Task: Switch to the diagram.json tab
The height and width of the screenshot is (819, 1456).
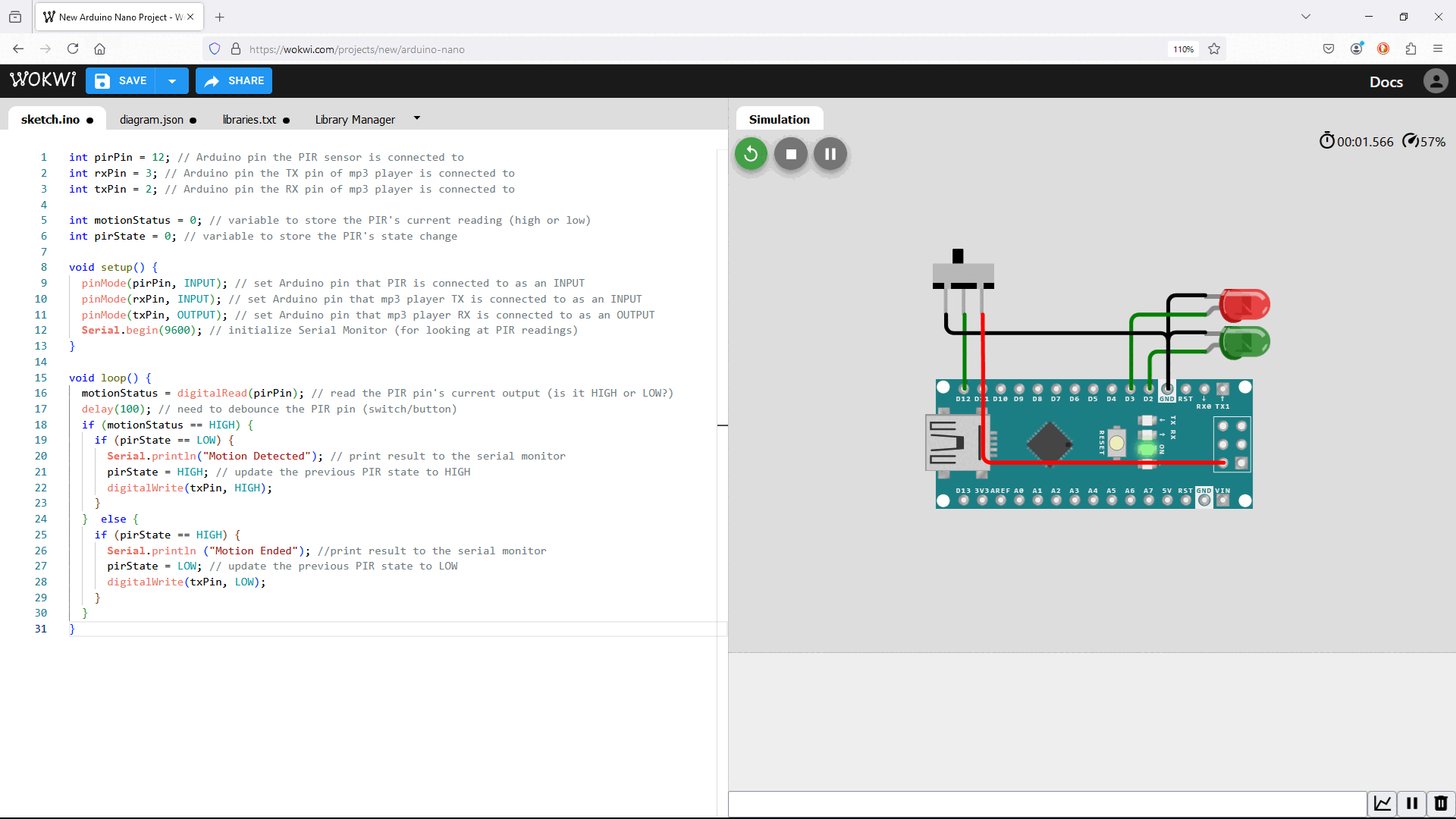Action: click(152, 120)
